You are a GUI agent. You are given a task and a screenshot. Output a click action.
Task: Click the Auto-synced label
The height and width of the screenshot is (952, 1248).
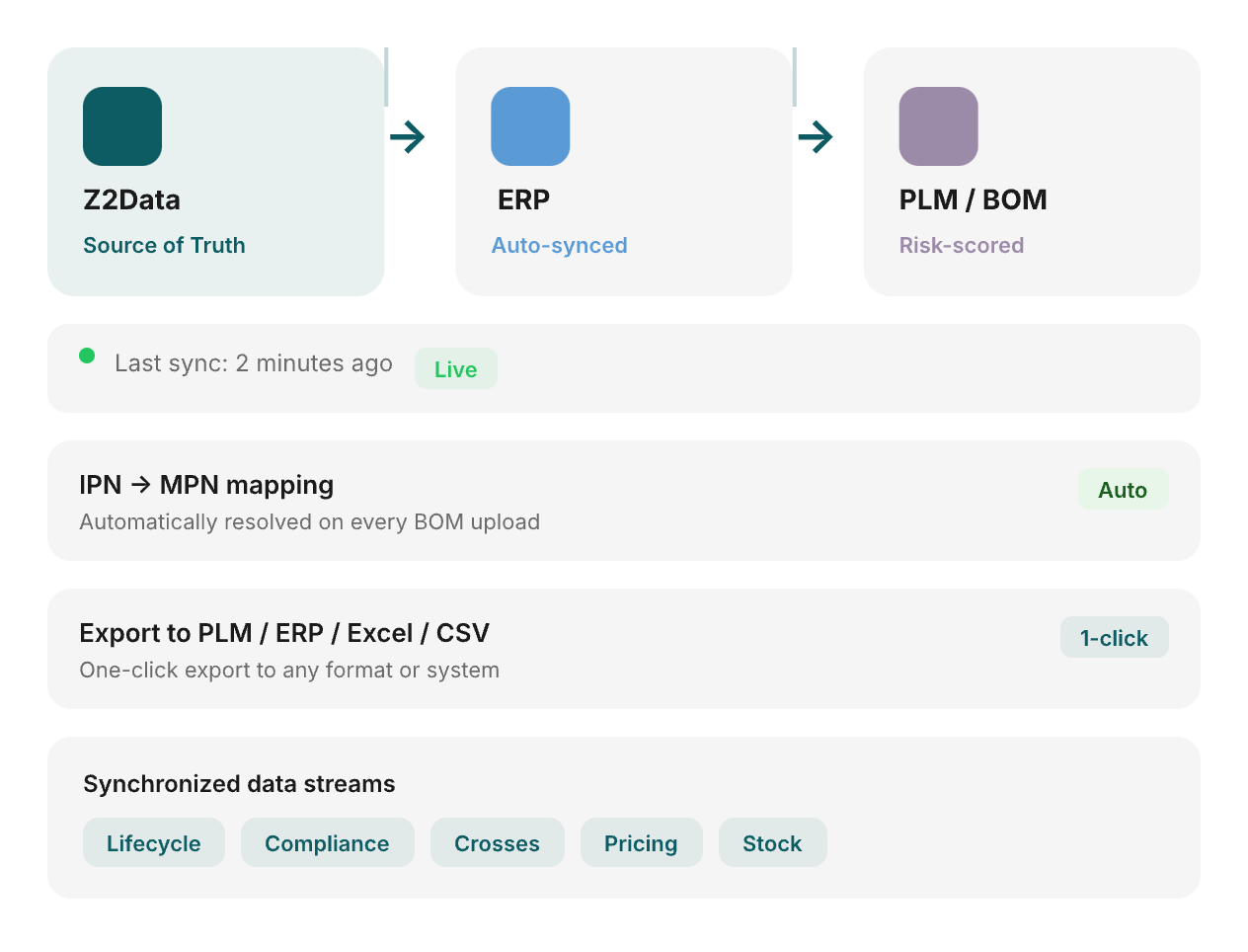click(559, 245)
